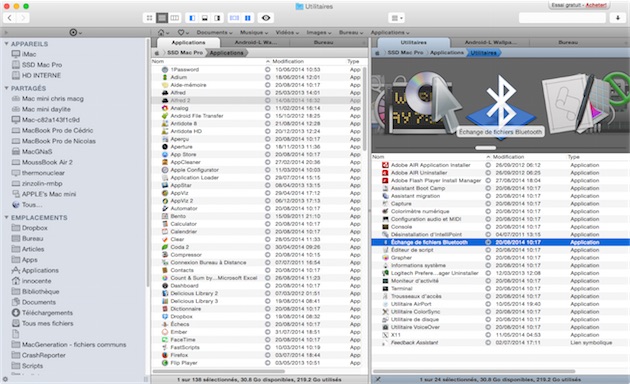Select the column view toolbar icon

(x=174, y=18)
